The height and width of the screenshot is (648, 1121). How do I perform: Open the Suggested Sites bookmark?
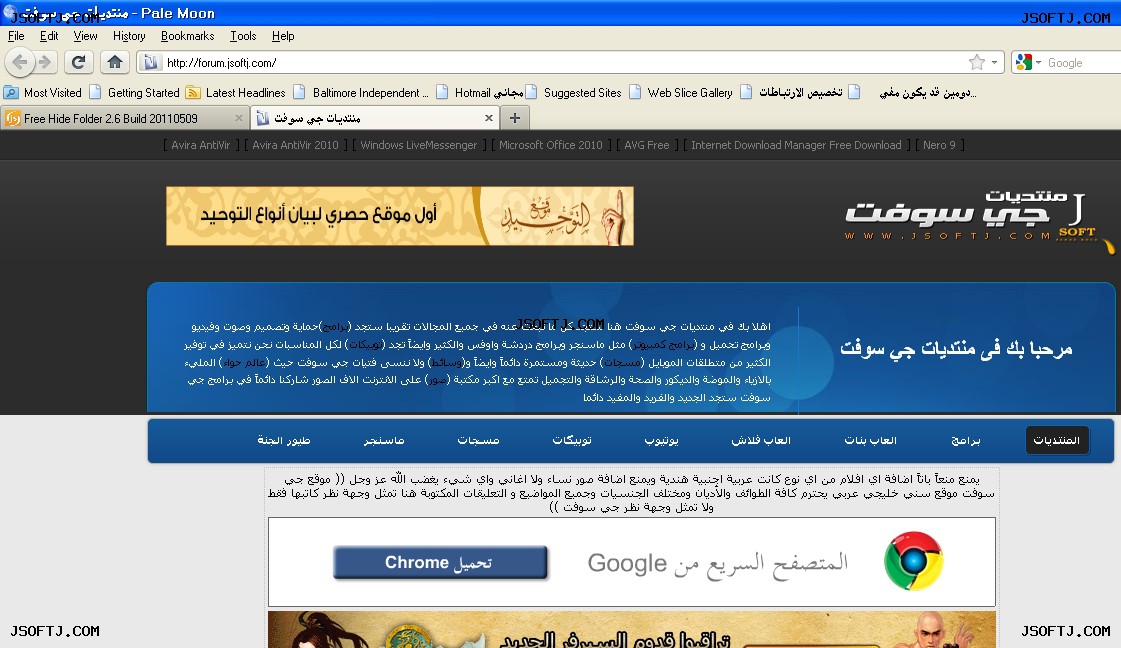[574, 92]
